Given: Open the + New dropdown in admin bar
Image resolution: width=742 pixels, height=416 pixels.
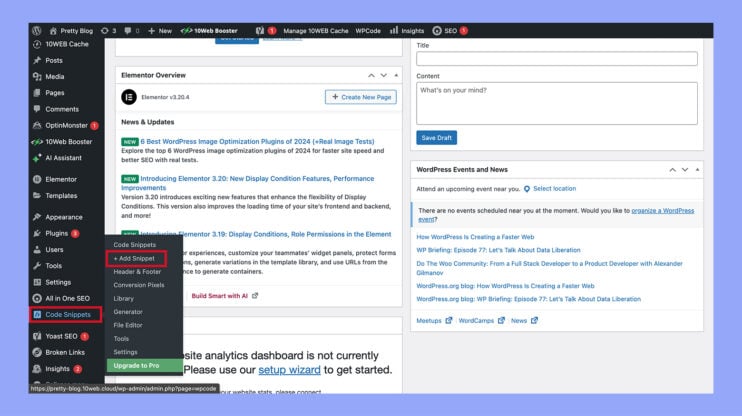Looking at the screenshot, I should click(x=159, y=30).
